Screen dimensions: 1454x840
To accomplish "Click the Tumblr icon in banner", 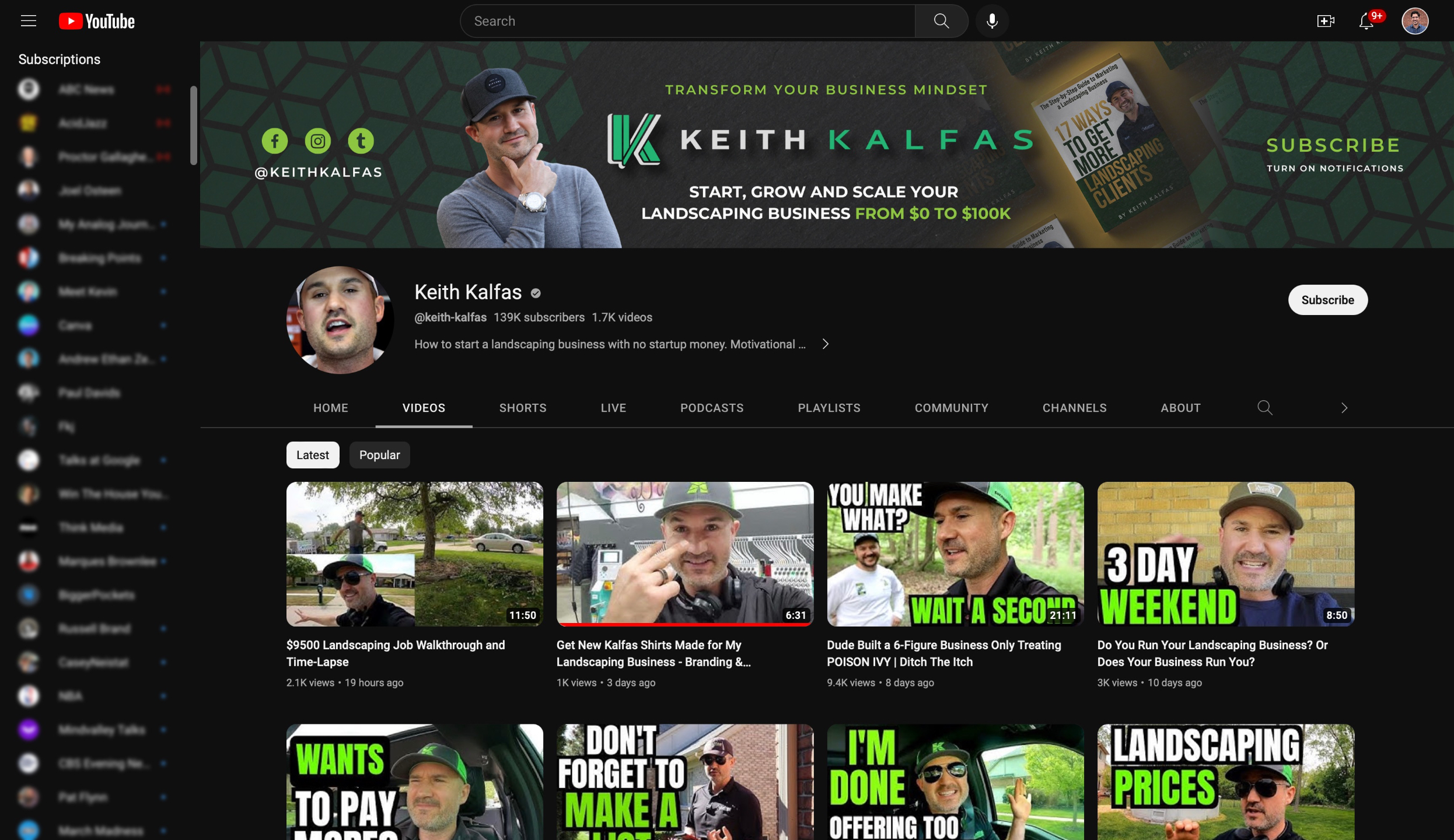I will pyautogui.click(x=361, y=141).
